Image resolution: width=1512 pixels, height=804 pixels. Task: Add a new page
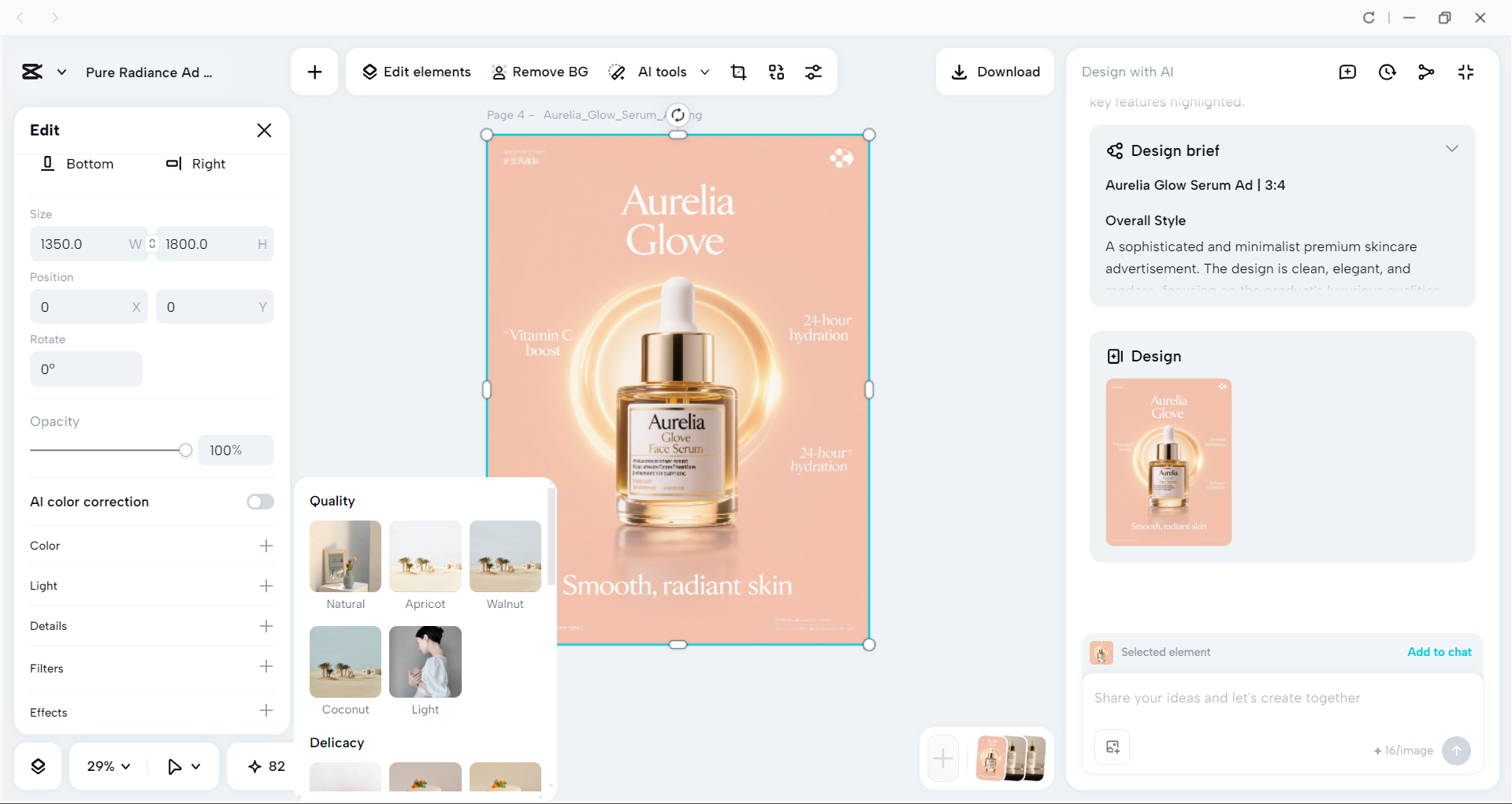[943, 758]
